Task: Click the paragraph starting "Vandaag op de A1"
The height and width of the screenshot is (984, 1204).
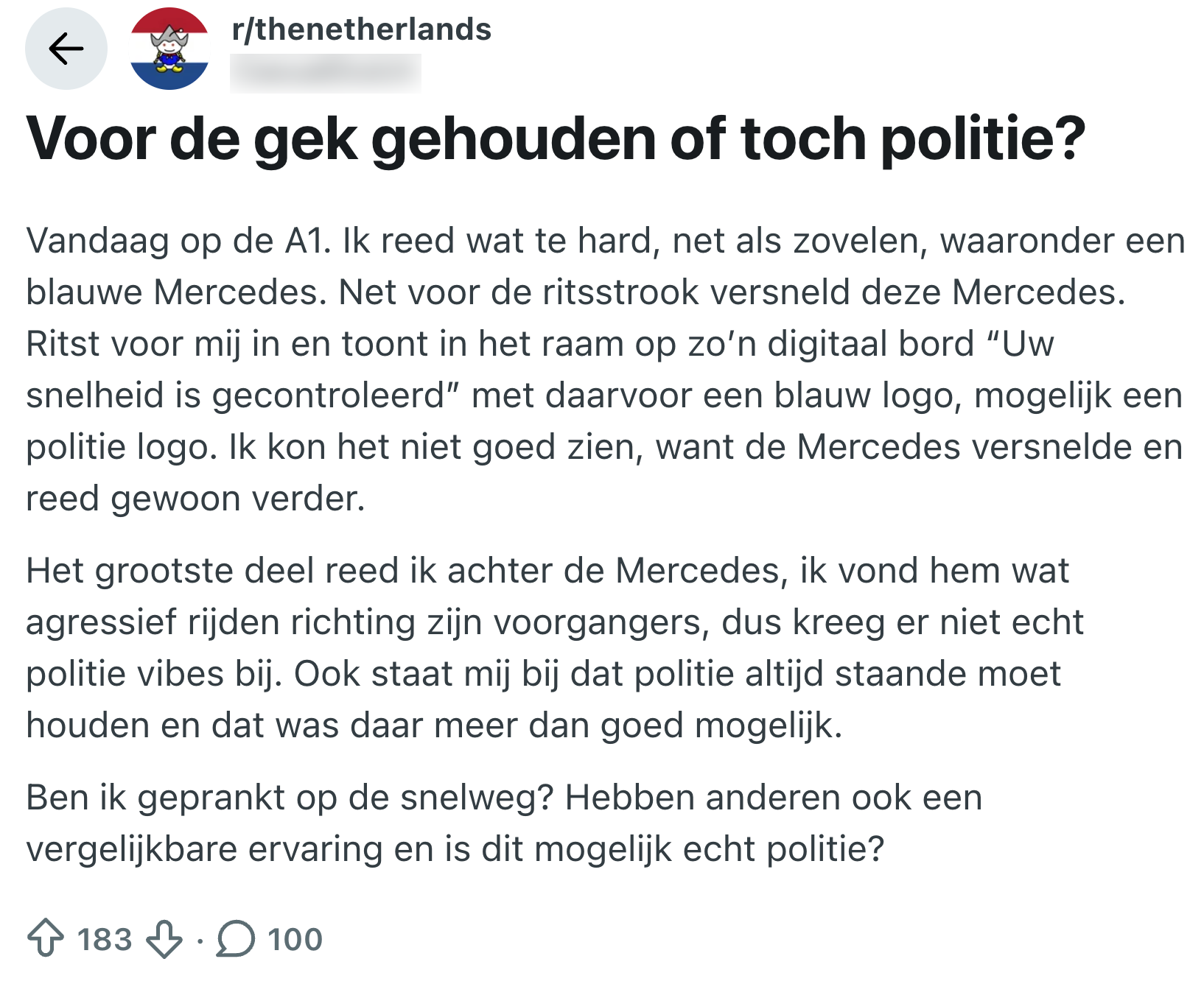Action: point(604,370)
